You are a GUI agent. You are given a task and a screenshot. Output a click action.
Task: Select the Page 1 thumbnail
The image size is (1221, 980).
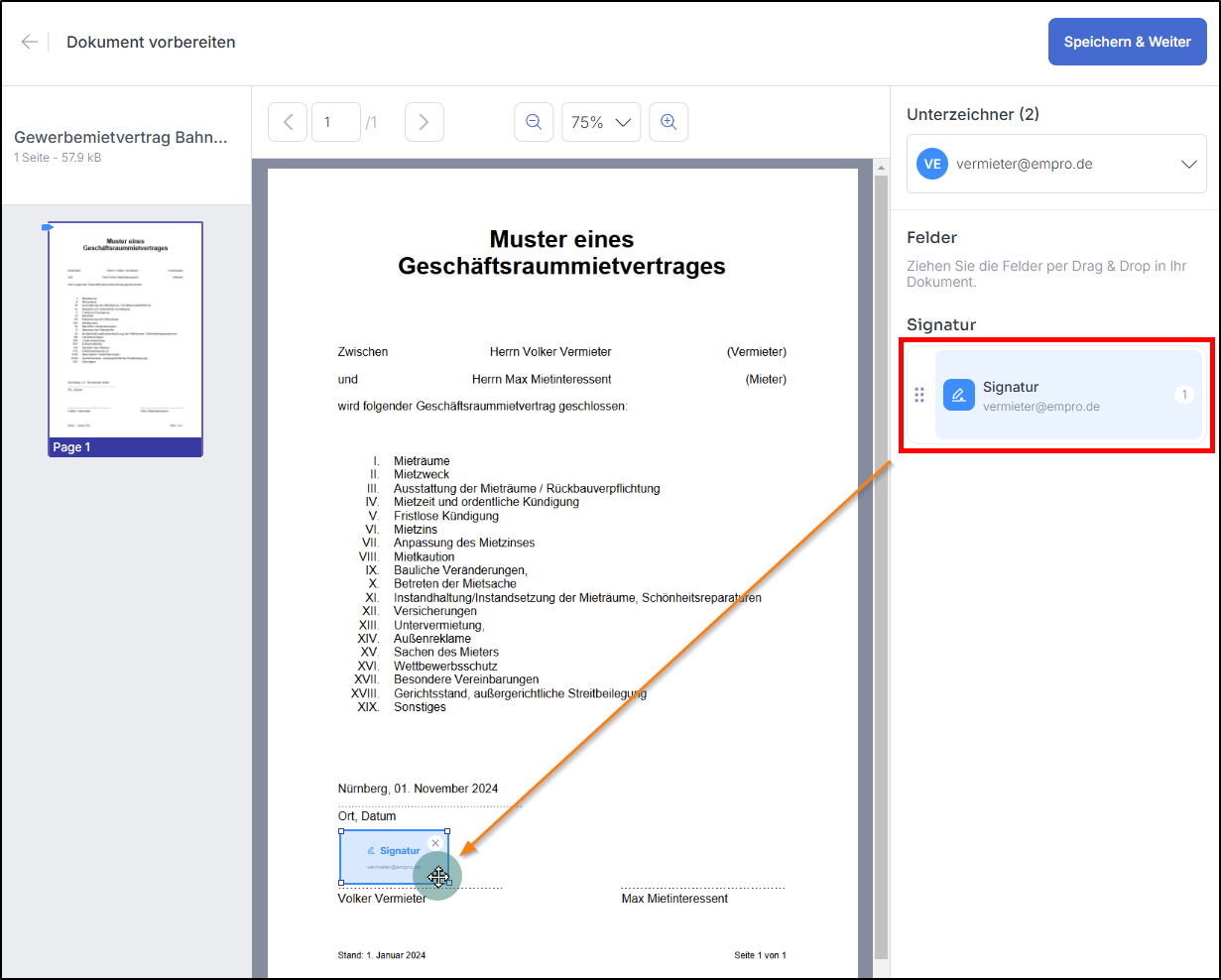[126, 329]
